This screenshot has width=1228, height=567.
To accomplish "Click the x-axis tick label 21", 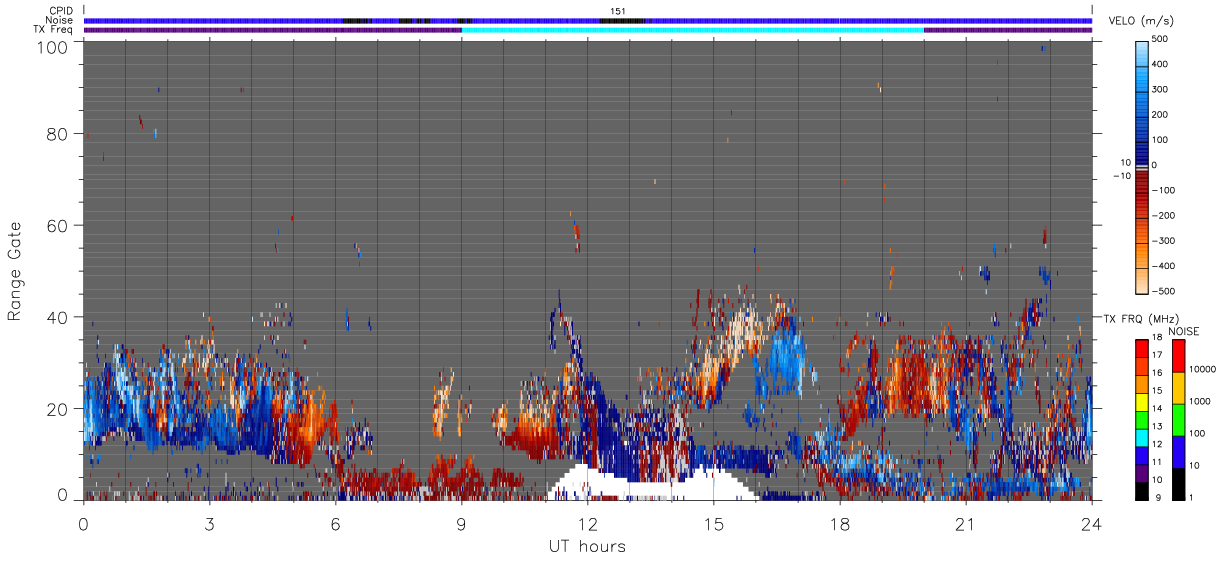I will click(965, 523).
